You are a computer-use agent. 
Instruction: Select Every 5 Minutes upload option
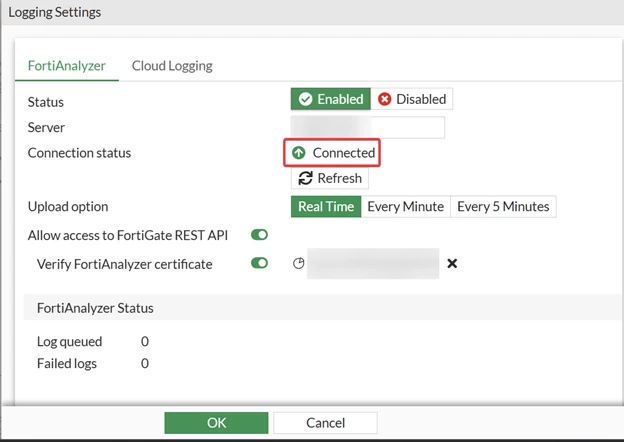click(503, 206)
